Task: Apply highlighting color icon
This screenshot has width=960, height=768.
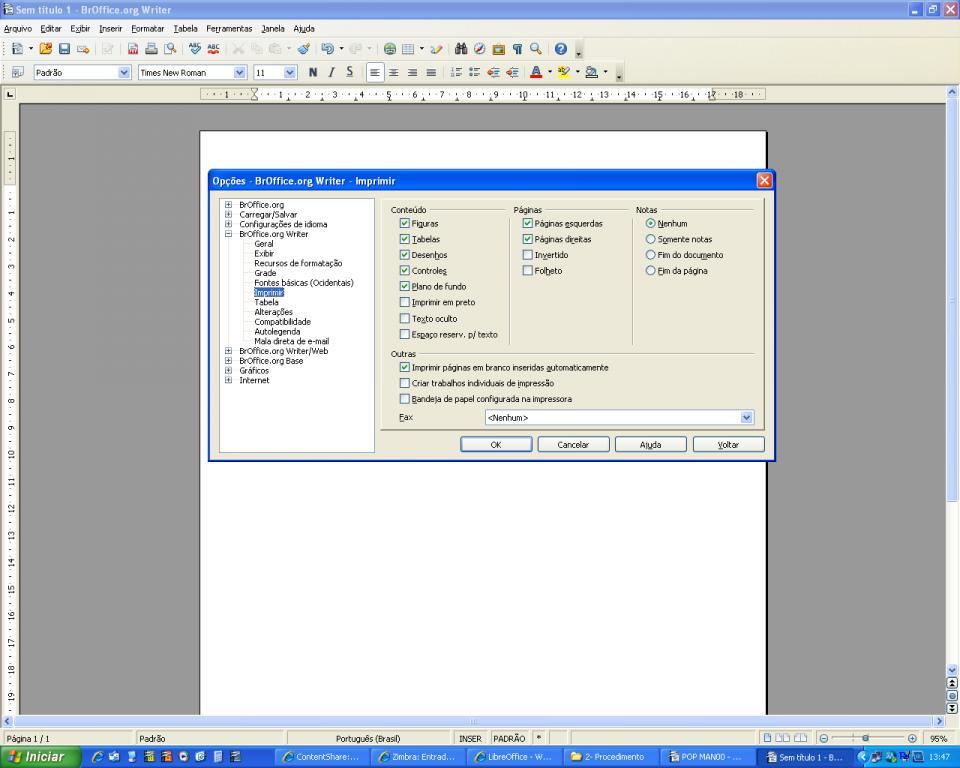Action: tap(564, 72)
